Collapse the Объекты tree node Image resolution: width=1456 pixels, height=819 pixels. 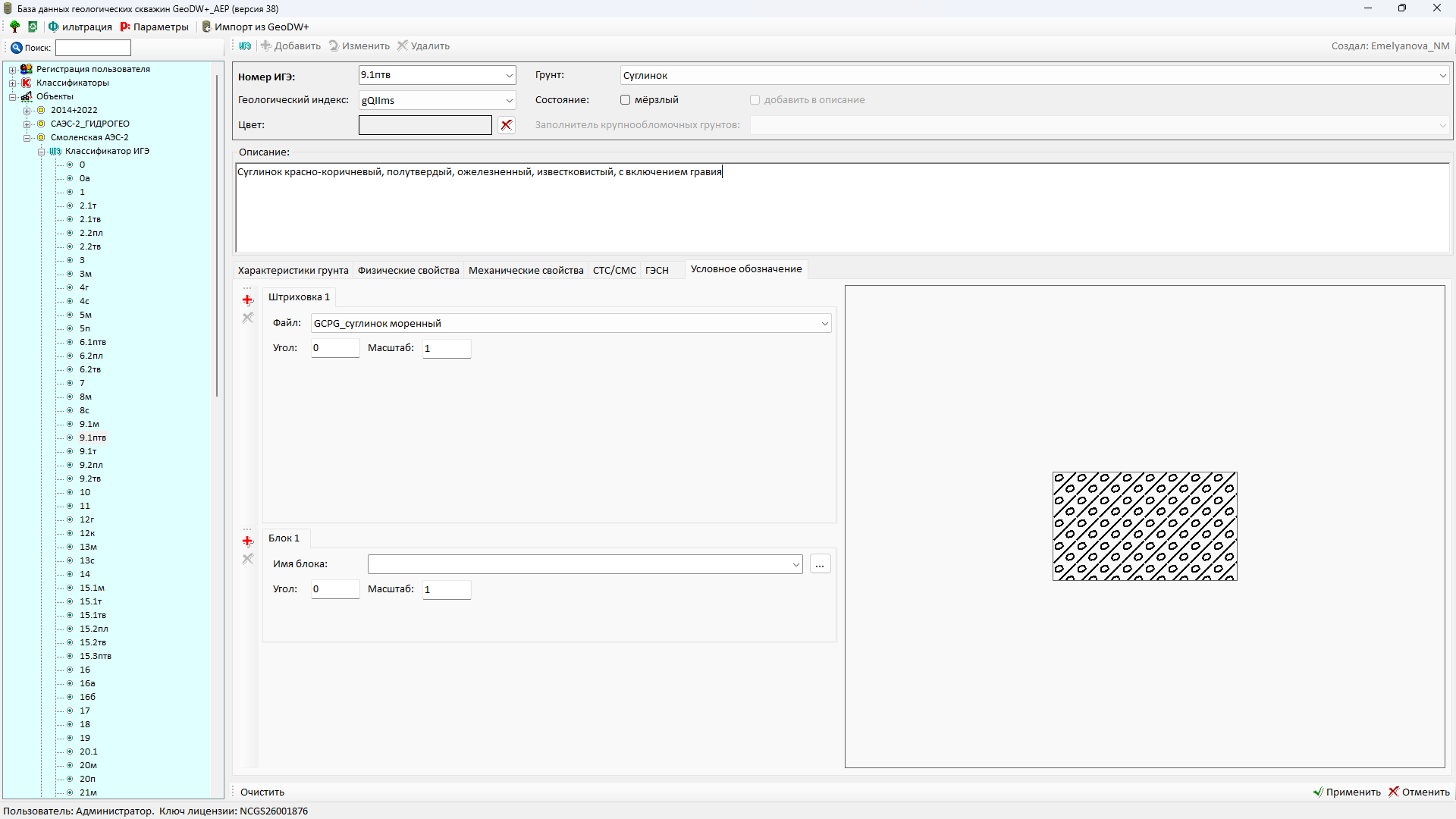click(x=12, y=96)
